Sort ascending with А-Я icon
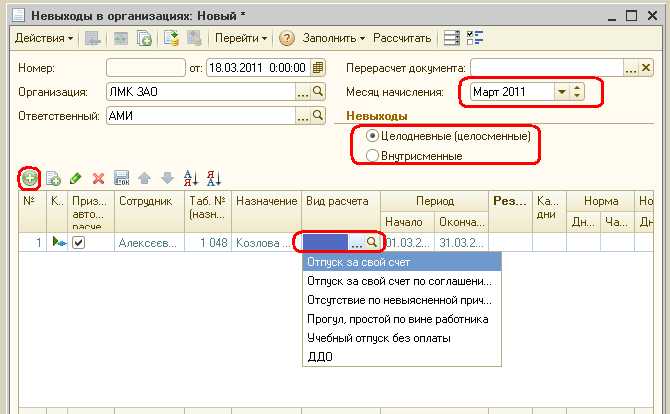The height and width of the screenshot is (414, 670). coord(190,178)
